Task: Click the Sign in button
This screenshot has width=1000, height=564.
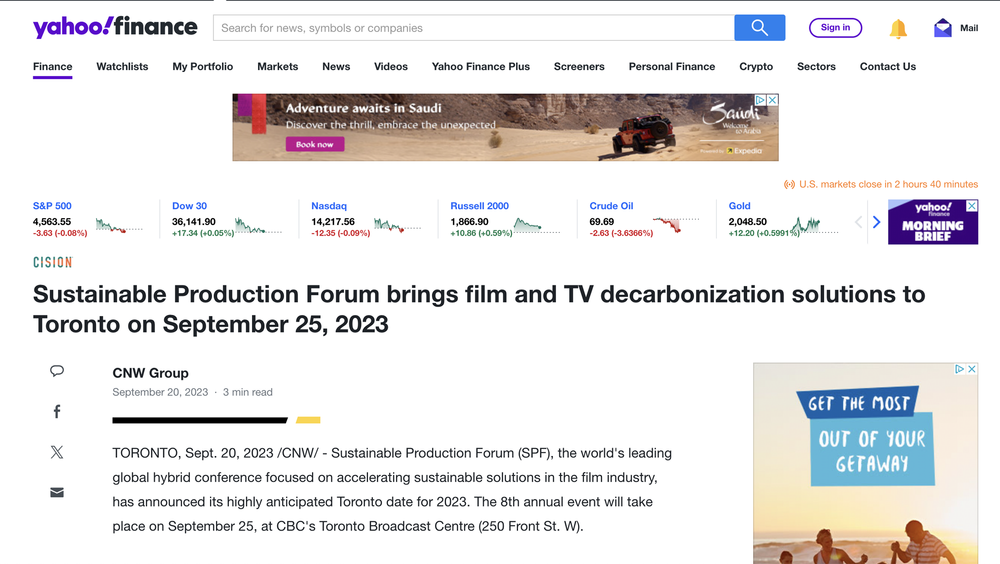Action: pyautogui.click(x=835, y=27)
